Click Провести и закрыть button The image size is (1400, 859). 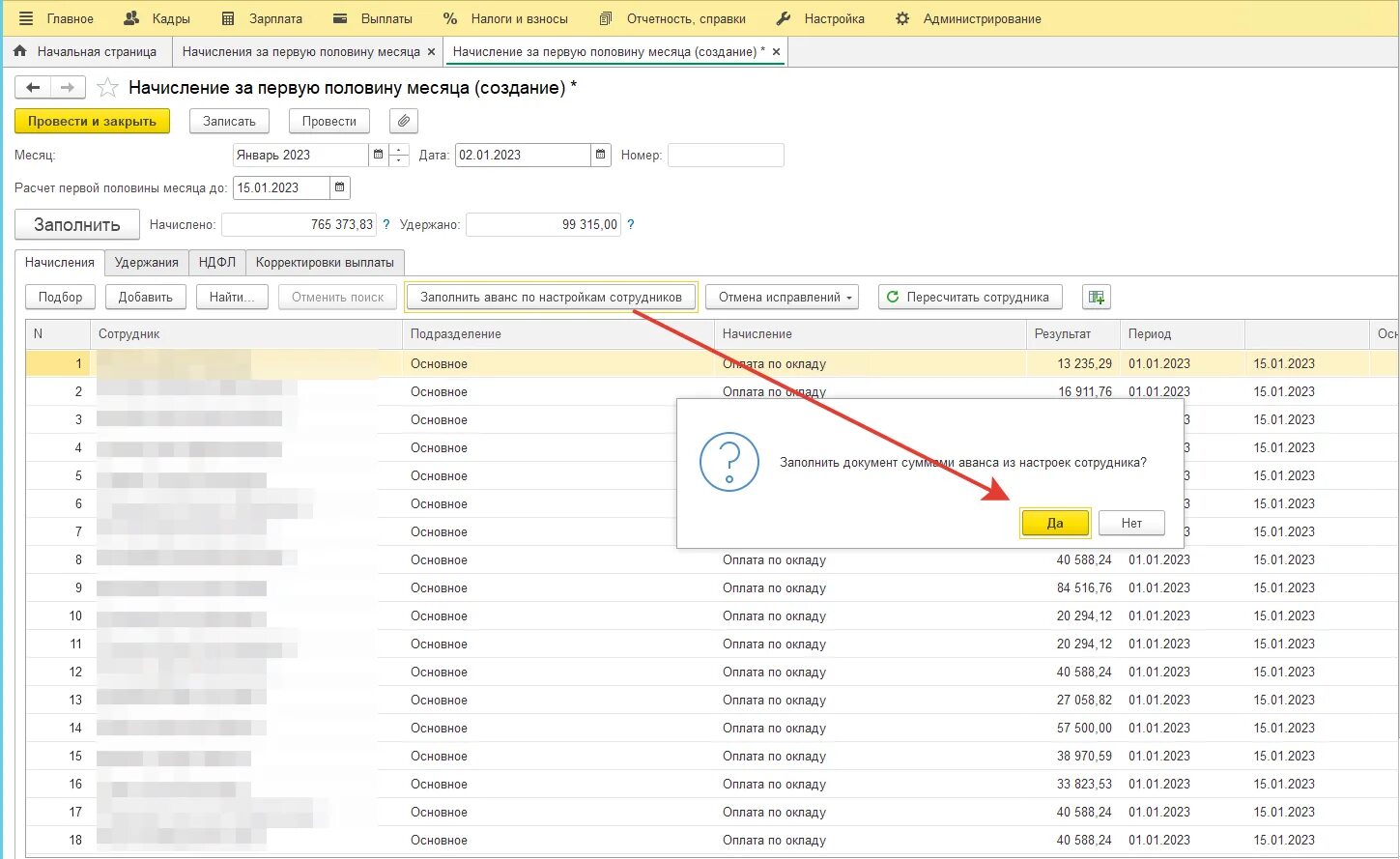92,121
